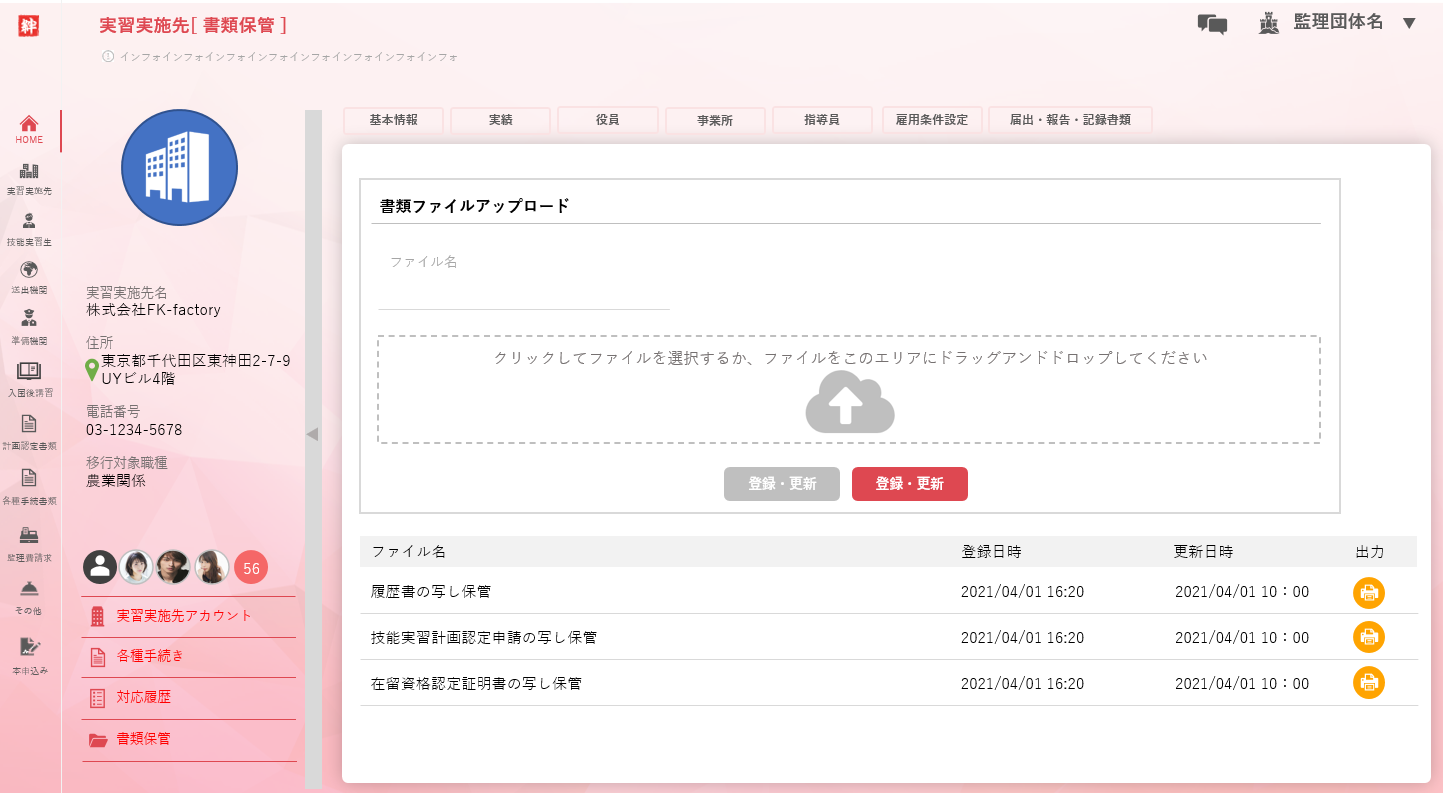Open the 届出・報告・記録書類 tab

[x=1069, y=120]
